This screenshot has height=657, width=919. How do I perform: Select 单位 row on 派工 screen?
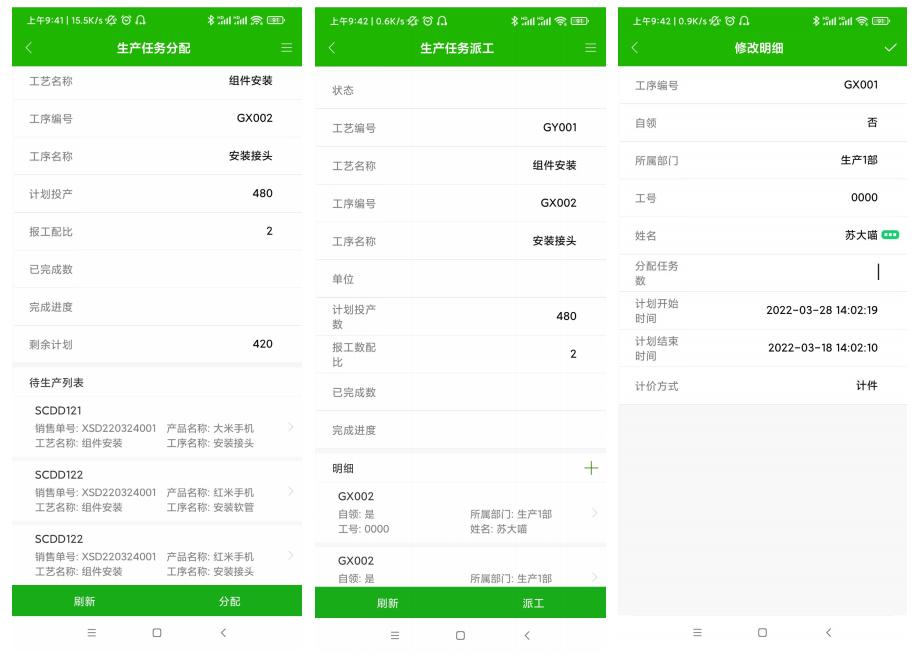[x=461, y=279]
